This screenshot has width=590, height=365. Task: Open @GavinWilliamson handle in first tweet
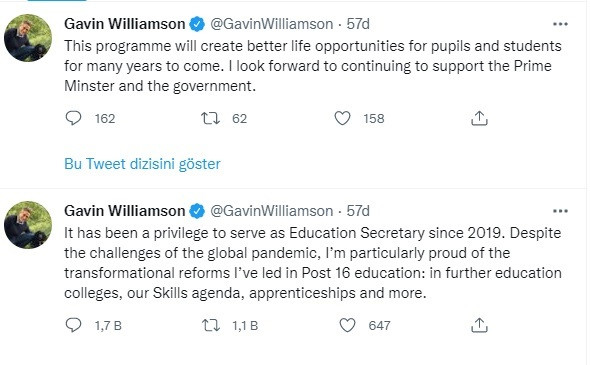coord(271,24)
